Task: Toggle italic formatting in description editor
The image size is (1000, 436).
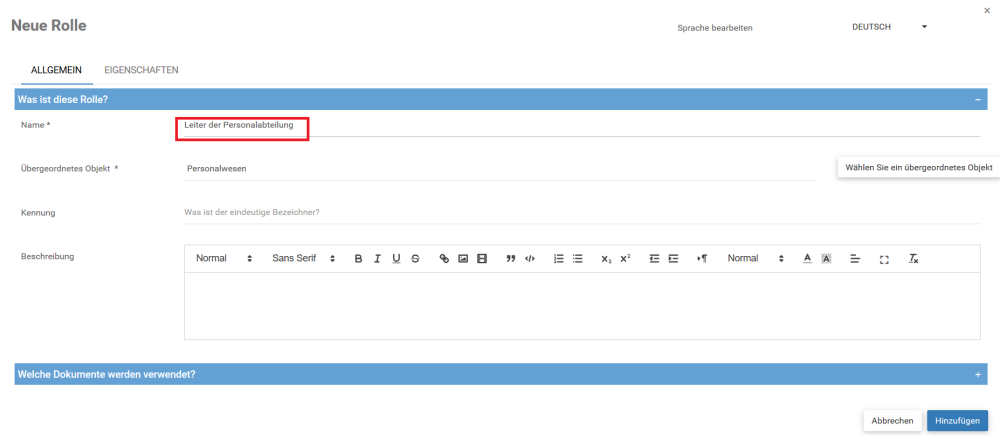Action: pyautogui.click(x=378, y=259)
